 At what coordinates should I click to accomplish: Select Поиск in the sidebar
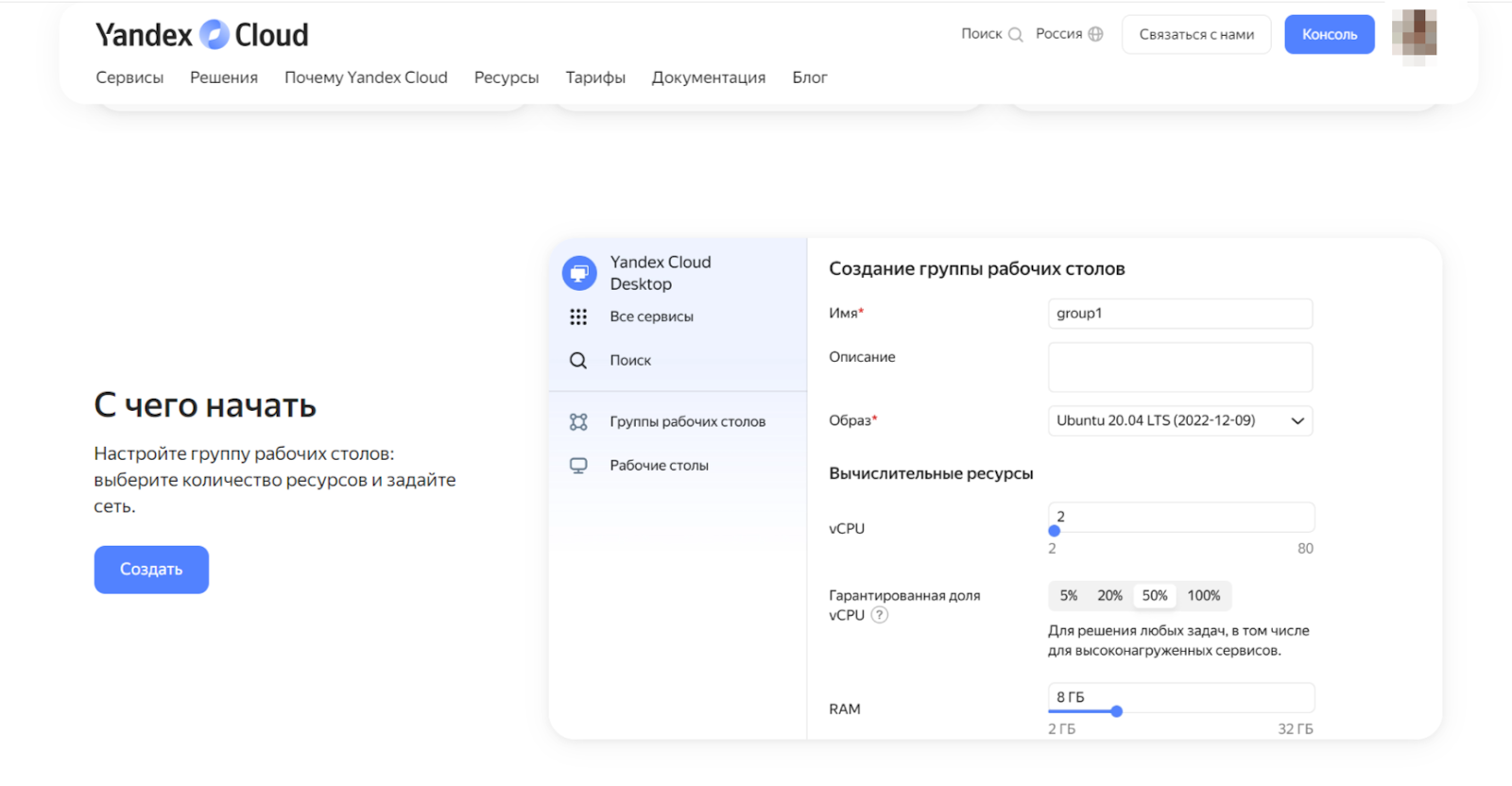click(x=630, y=361)
